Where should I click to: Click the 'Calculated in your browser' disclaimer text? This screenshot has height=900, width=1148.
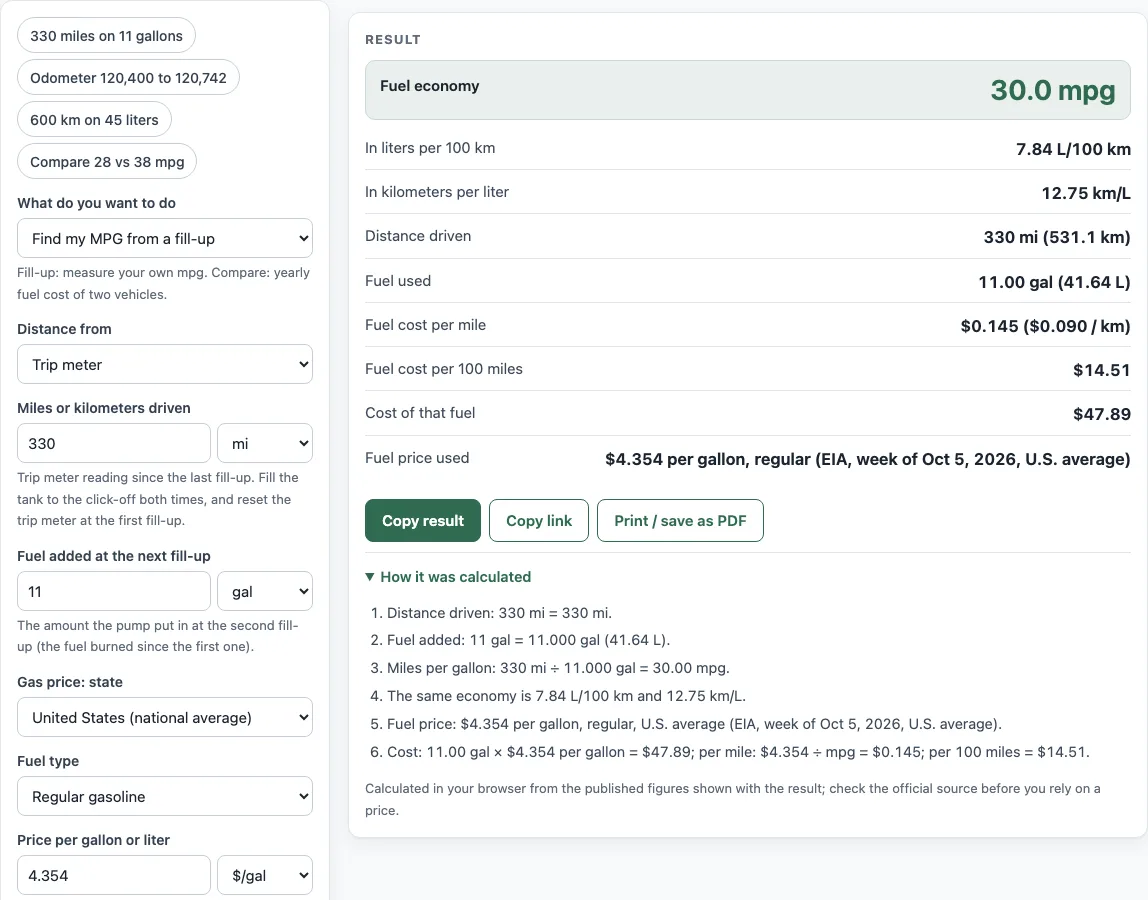click(733, 800)
